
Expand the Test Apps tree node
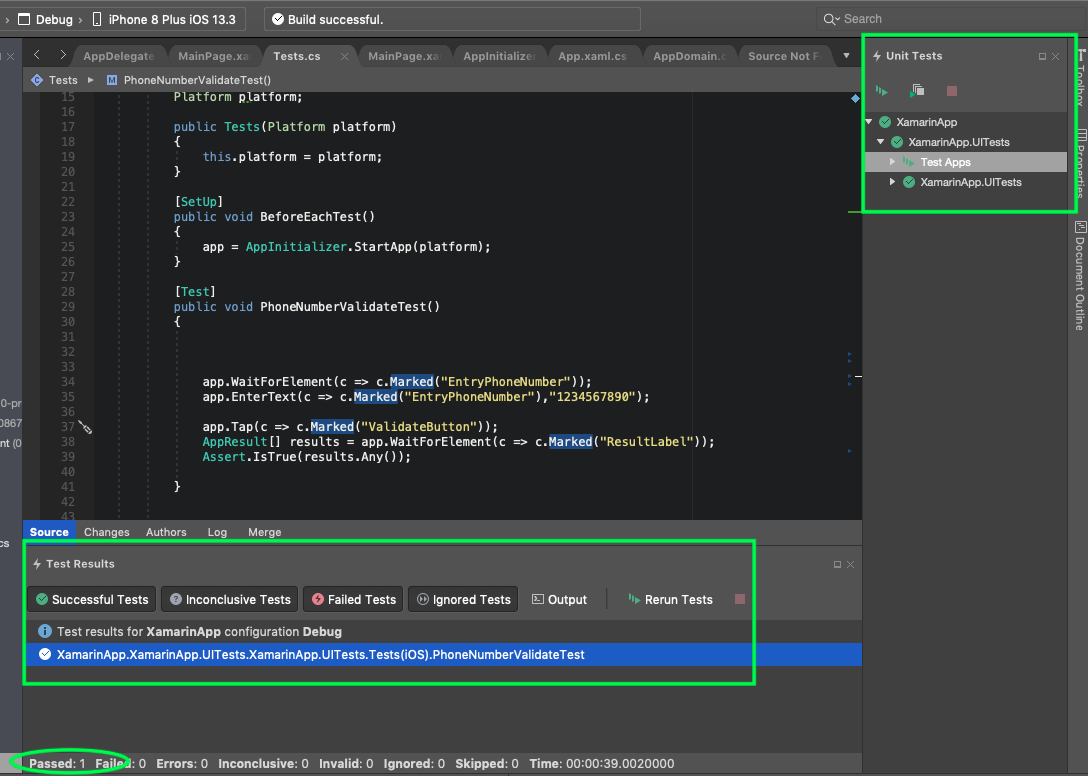pyautogui.click(x=893, y=162)
